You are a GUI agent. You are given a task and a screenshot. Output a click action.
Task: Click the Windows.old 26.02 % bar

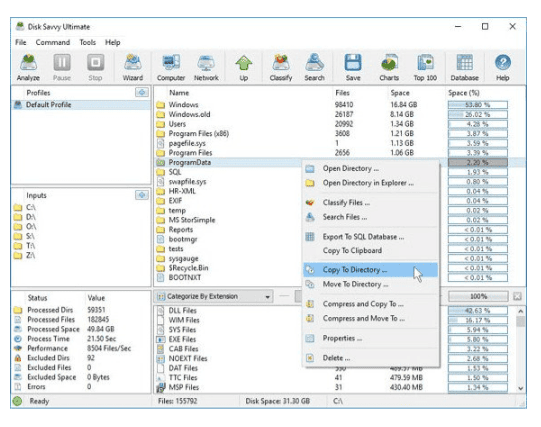click(478, 114)
